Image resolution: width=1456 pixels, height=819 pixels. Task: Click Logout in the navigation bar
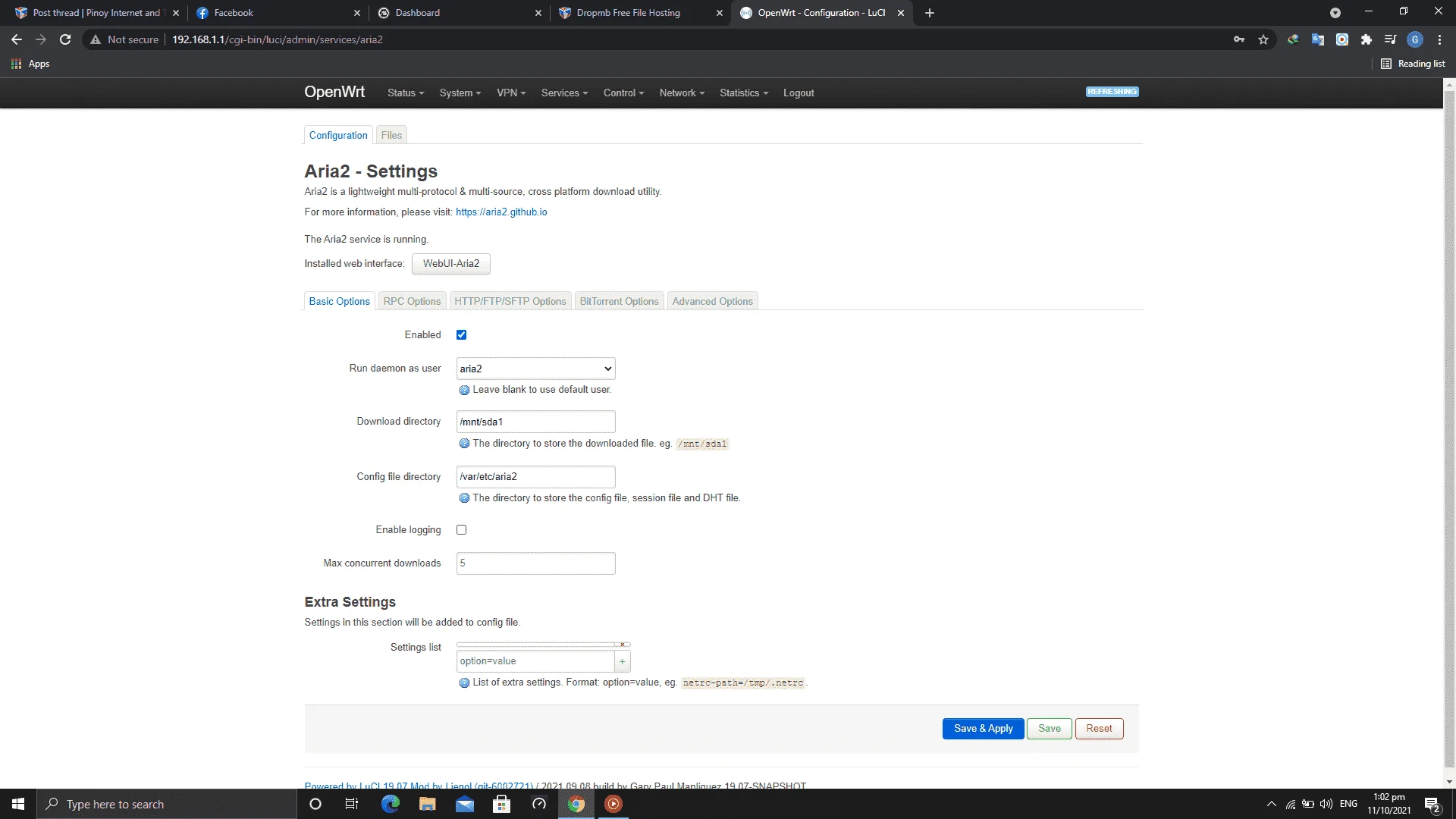[799, 93]
